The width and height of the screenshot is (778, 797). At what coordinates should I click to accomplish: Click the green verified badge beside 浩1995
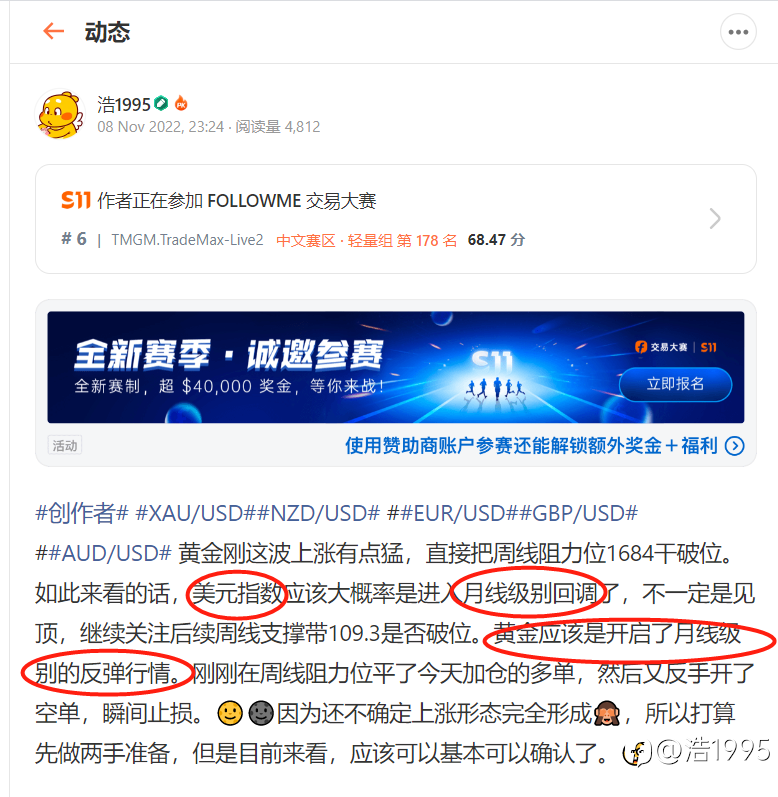point(162,103)
